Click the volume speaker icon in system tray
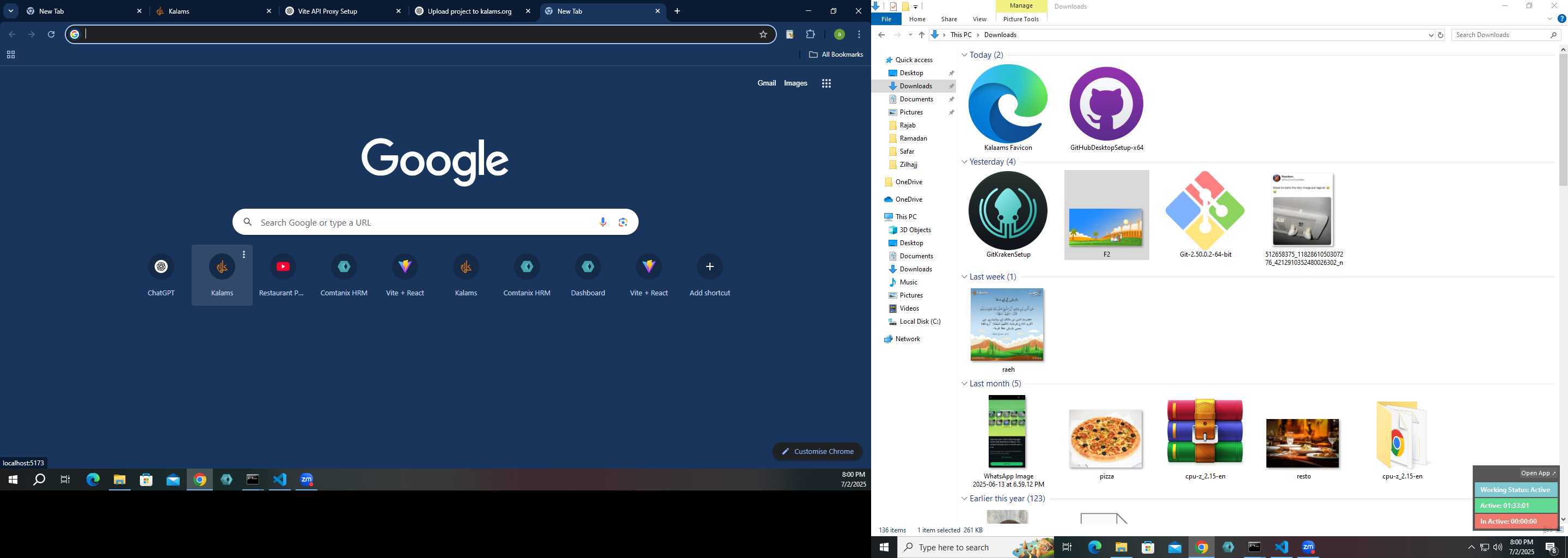 [1498, 547]
